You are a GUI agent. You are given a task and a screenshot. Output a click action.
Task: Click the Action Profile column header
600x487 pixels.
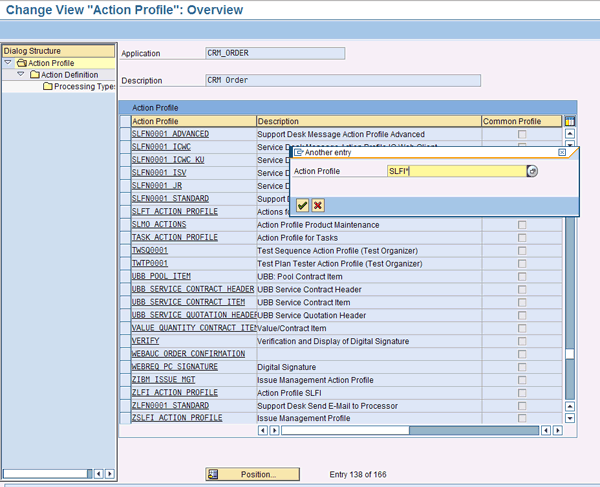click(x=193, y=121)
